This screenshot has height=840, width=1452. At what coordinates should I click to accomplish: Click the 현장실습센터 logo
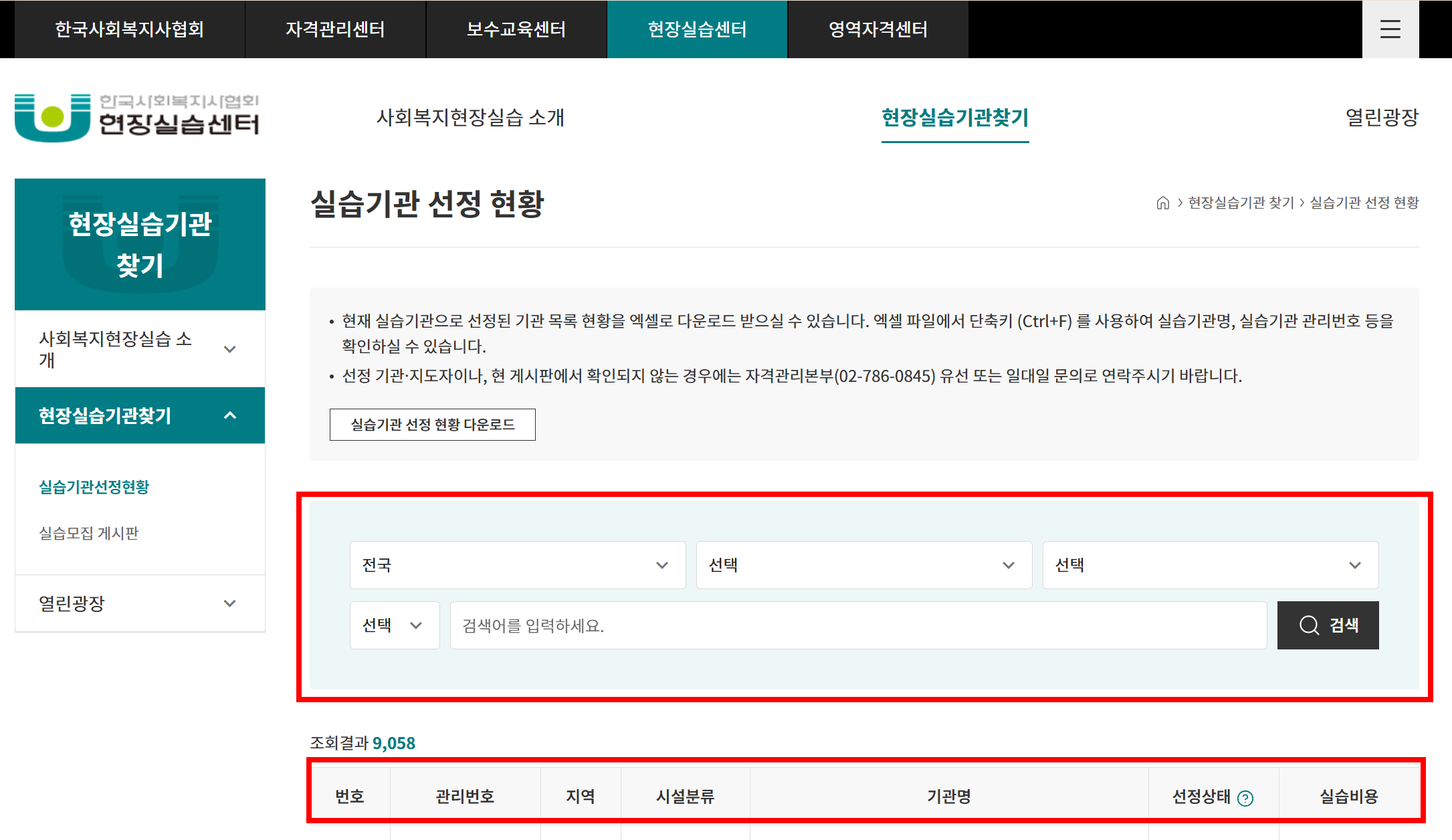tap(137, 117)
